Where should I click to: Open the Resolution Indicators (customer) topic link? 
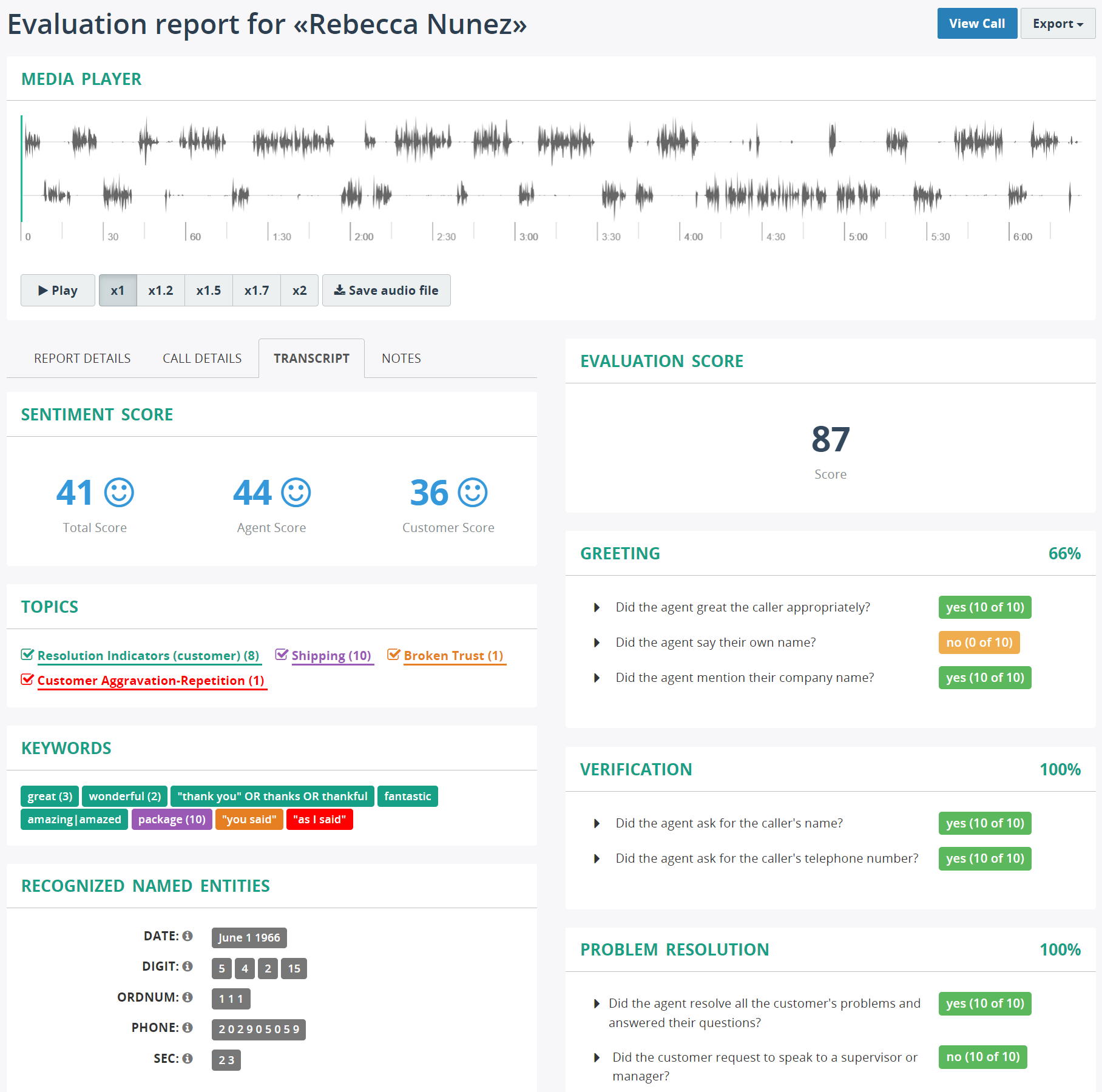click(x=149, y=655)
